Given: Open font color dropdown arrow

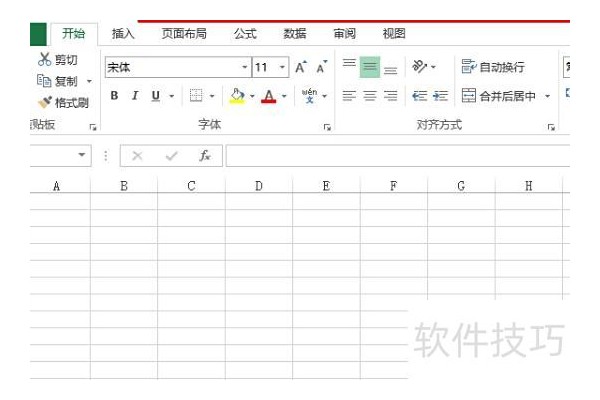Looking at the screenshot, I should [284, 96].
